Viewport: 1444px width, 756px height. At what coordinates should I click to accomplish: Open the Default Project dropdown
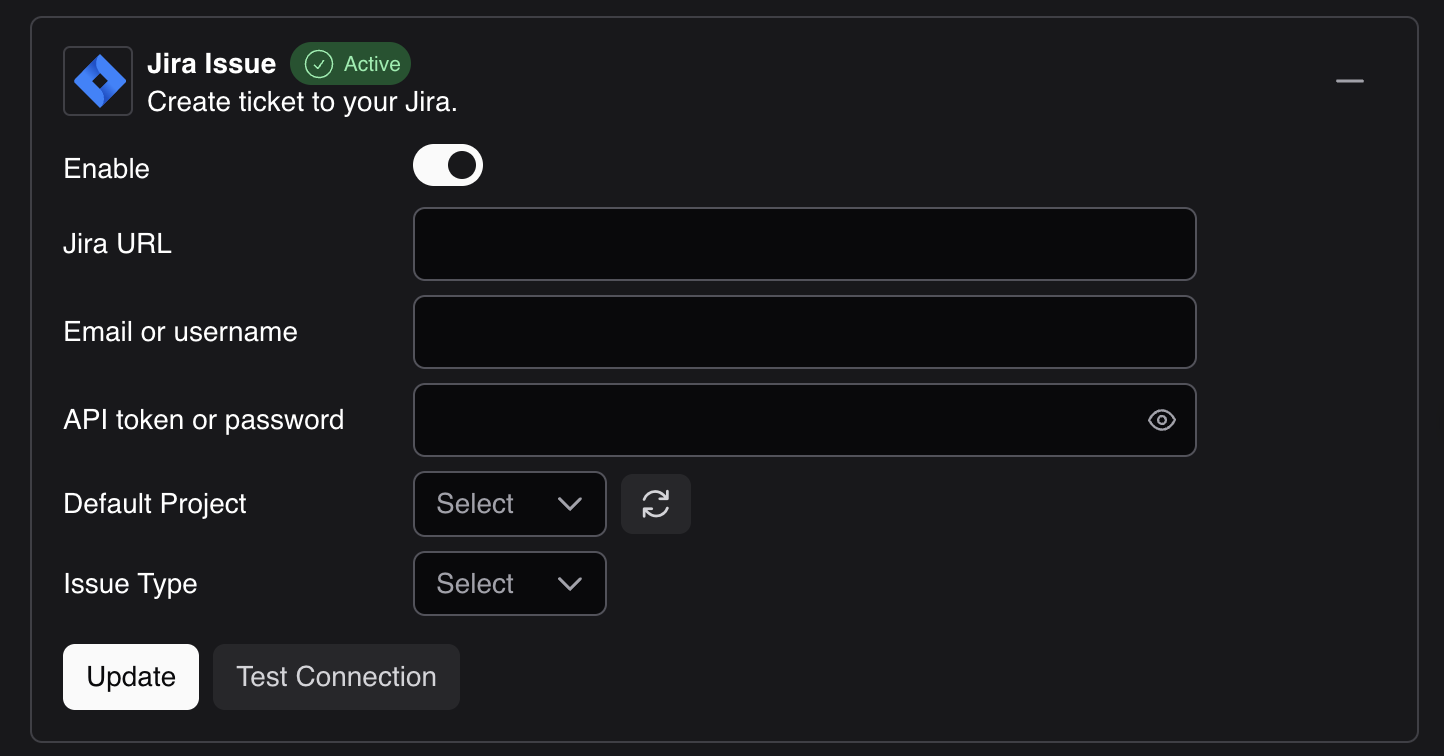coord(510,504)
